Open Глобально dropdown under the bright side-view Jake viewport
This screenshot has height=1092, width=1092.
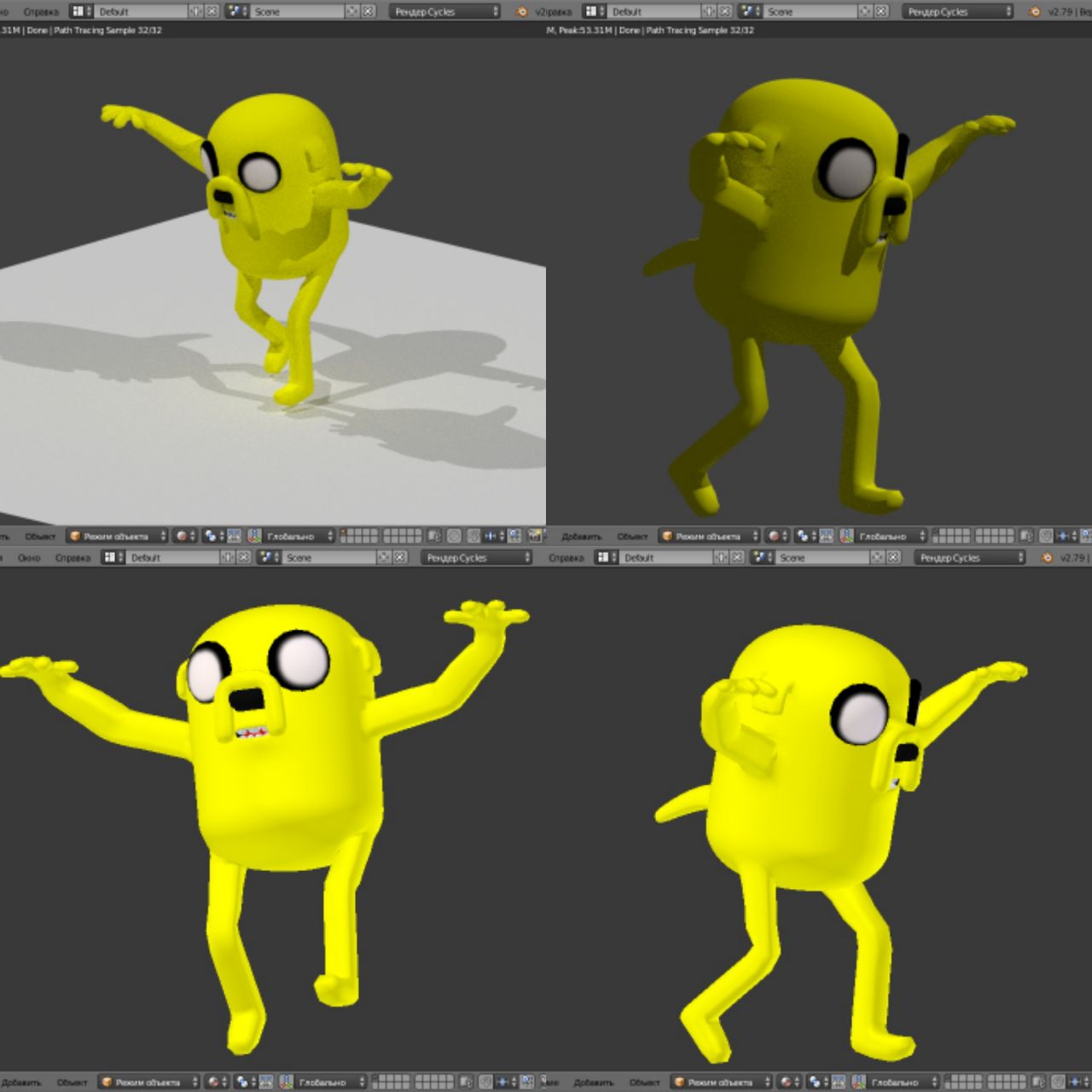(x=903, y=1082)
